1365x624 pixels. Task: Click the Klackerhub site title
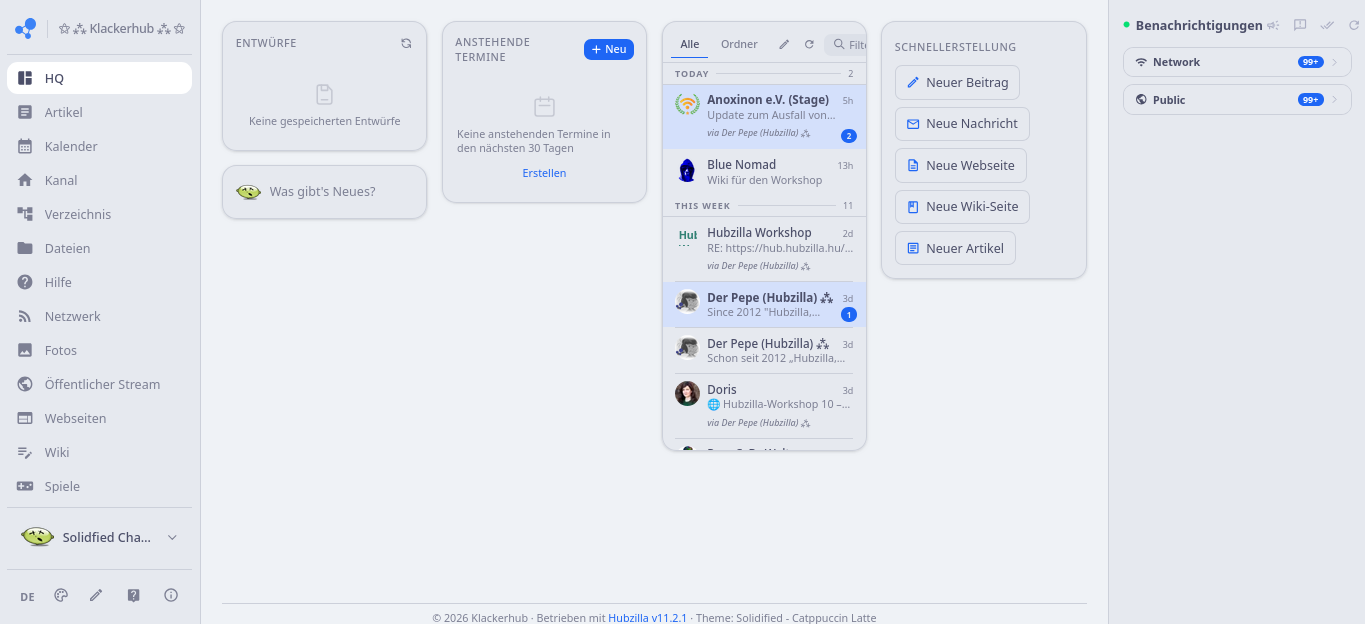[121, 29]
